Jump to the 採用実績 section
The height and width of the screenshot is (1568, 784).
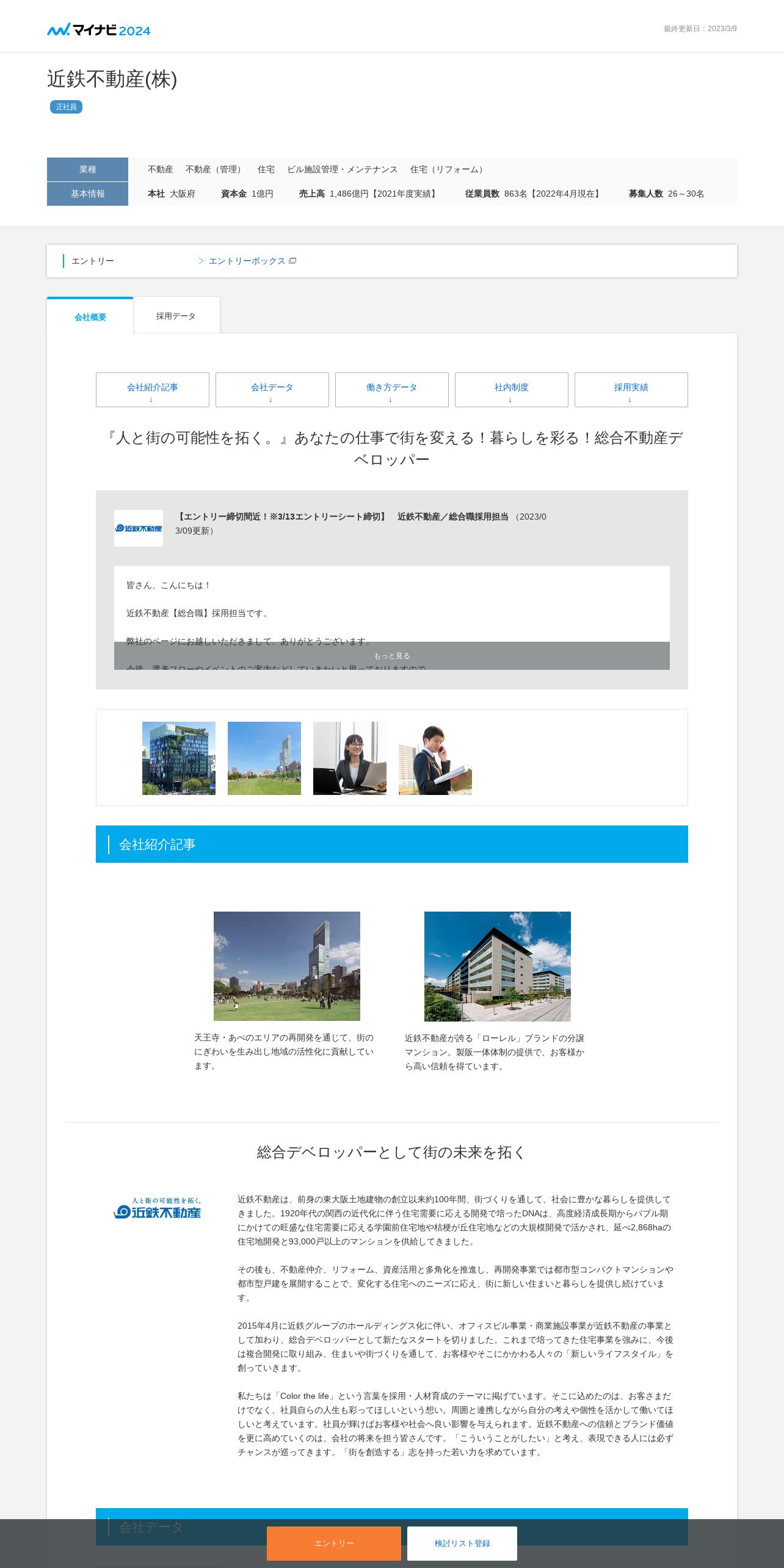point(631,390)
